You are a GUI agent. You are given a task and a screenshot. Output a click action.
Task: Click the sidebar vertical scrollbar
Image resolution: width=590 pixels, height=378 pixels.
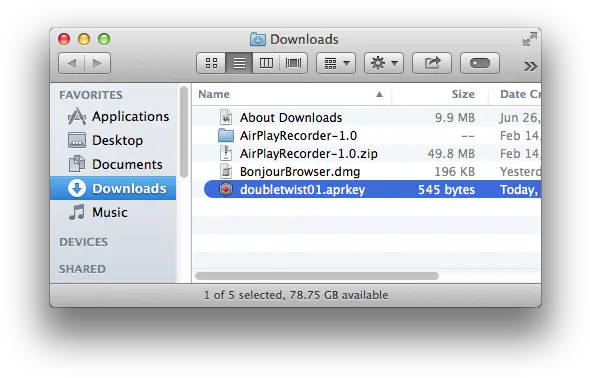[x=184, y=132]
